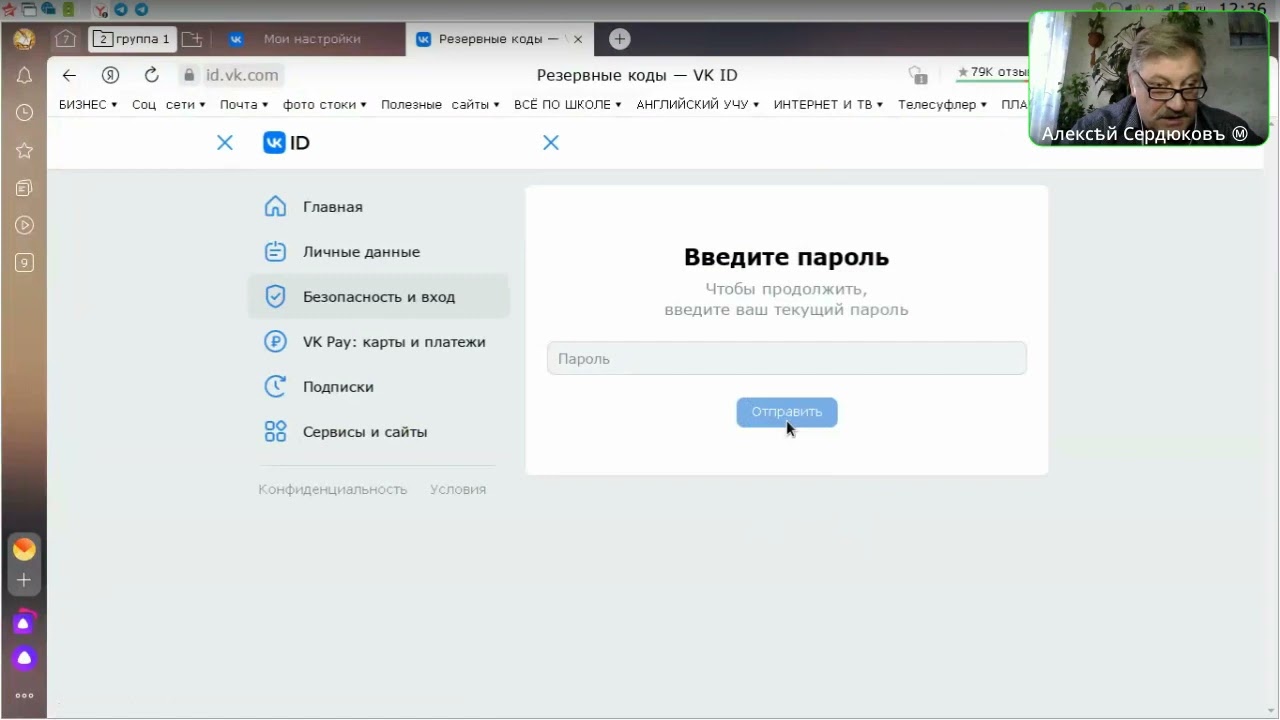
Task: Click the browser back arrow
Action: point(69,75)
